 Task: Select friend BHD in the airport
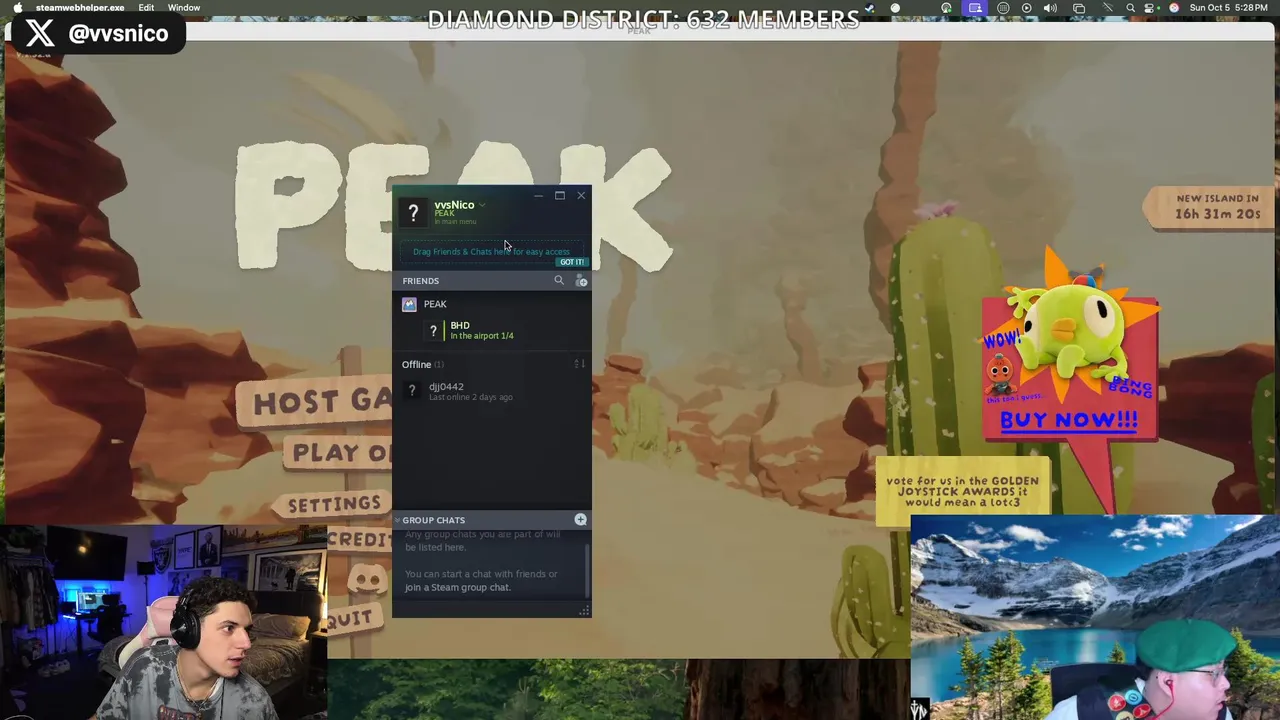click(x=491, y=330)
